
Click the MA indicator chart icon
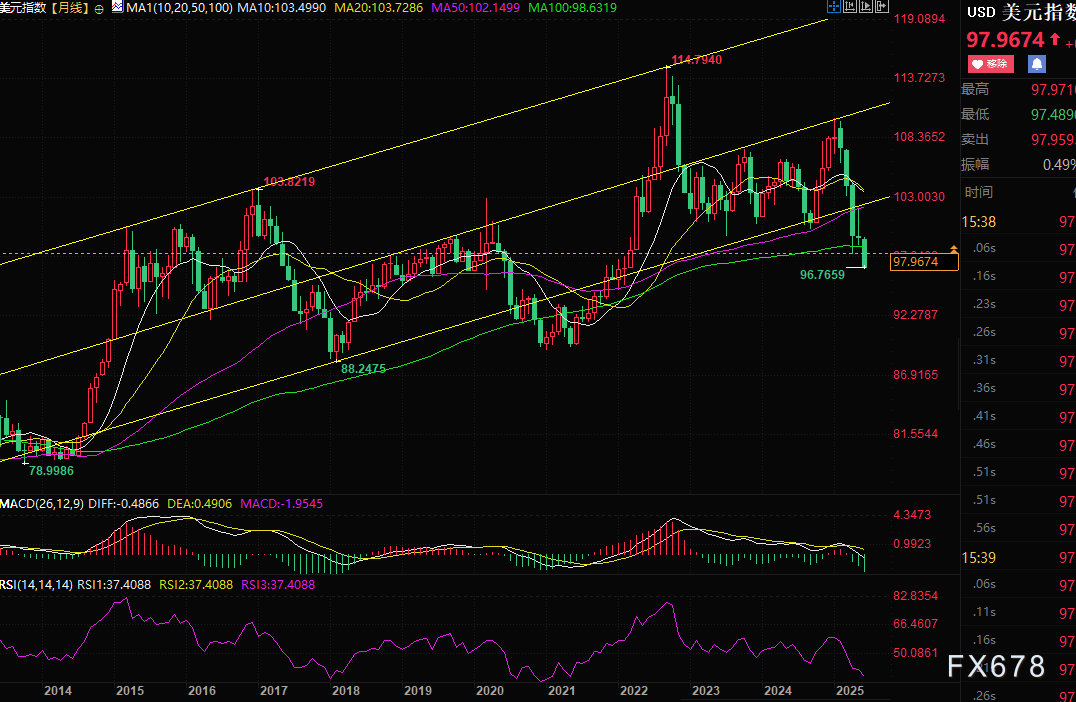(117, 8)
